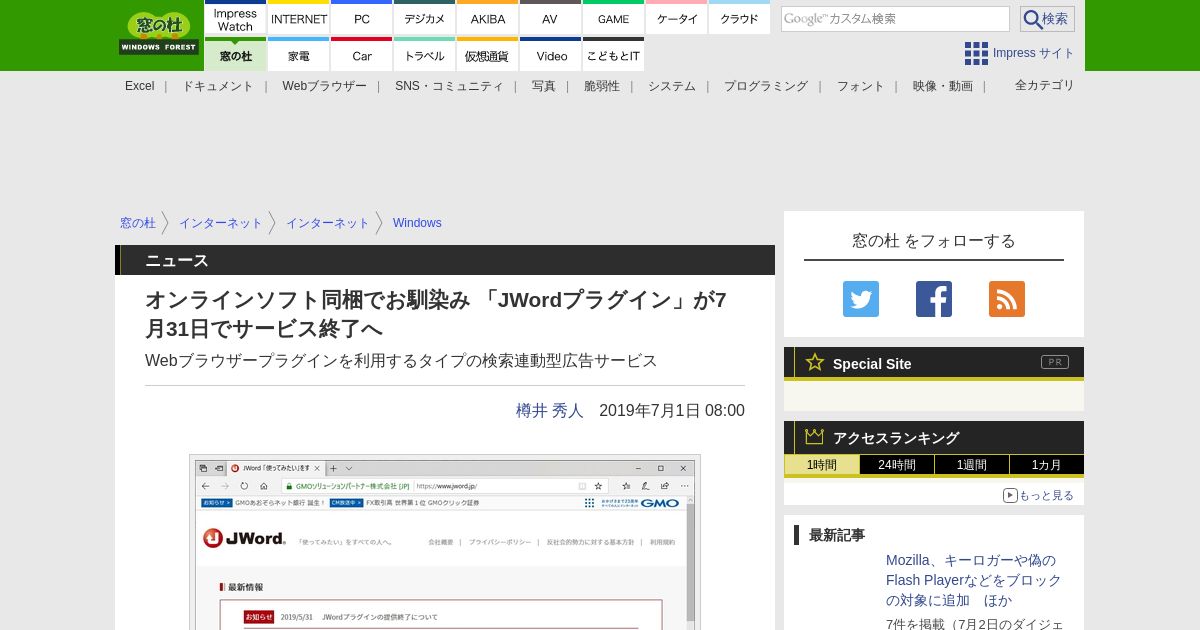This screenshot has height=630, width=1200.
Task: Click the 窓の杜 Windows Forest logo
Action: 159,34
